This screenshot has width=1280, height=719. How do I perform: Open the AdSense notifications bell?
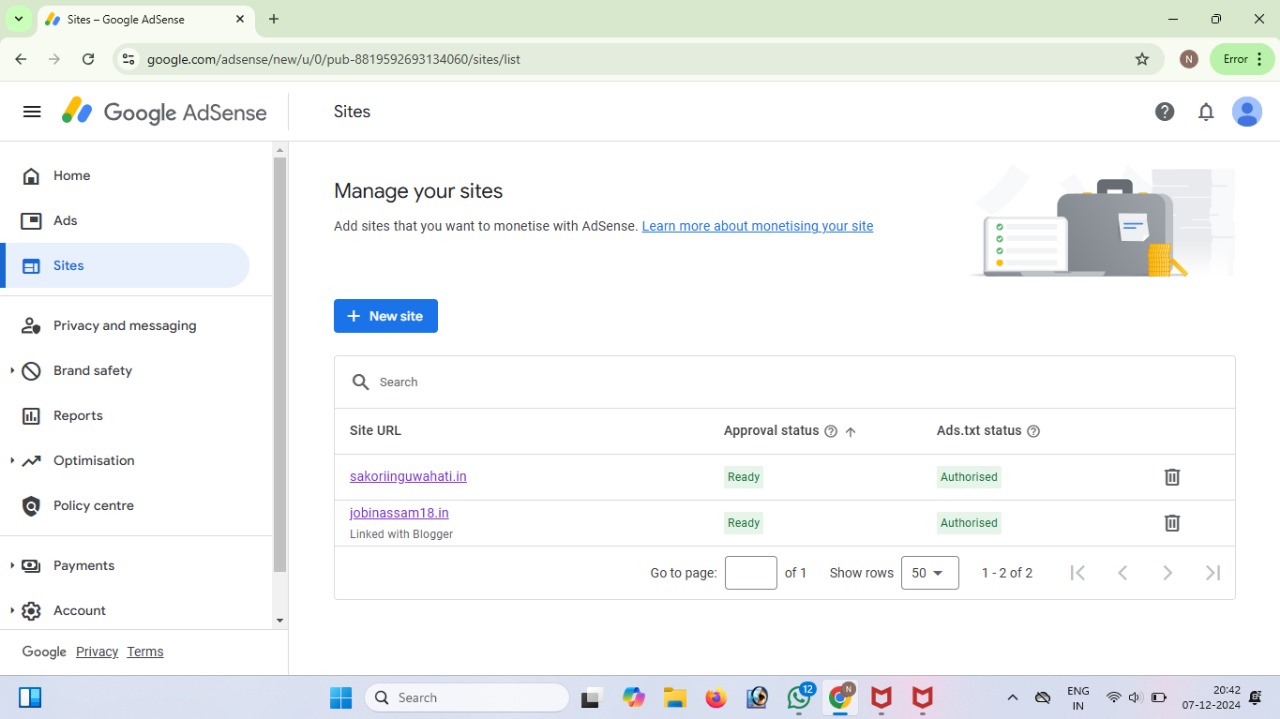pyautogui.click(x=1206, y=112)
